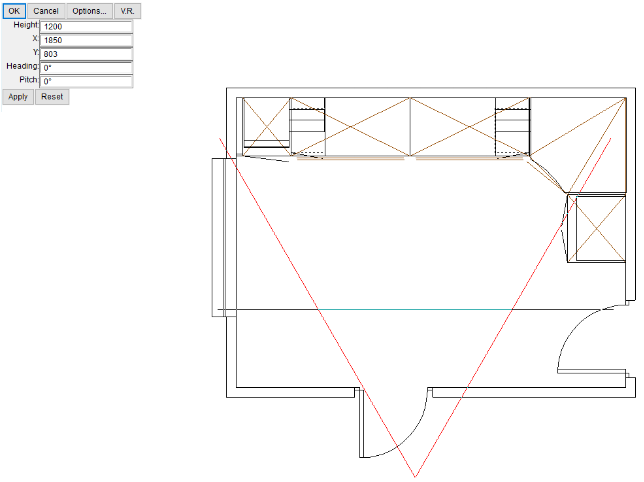Click the Reset button
The image size is (644, 482).
52,97
